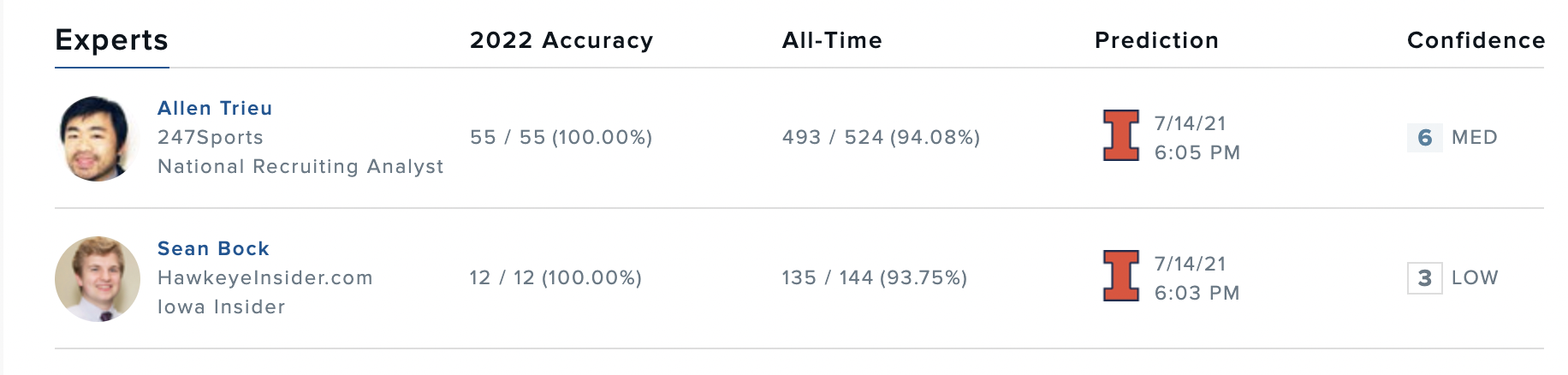1568x375 pixels.
Task: Click the 6:05 PM prediction timestamp
Action: pyautogui.click(x=1197, y=152)
